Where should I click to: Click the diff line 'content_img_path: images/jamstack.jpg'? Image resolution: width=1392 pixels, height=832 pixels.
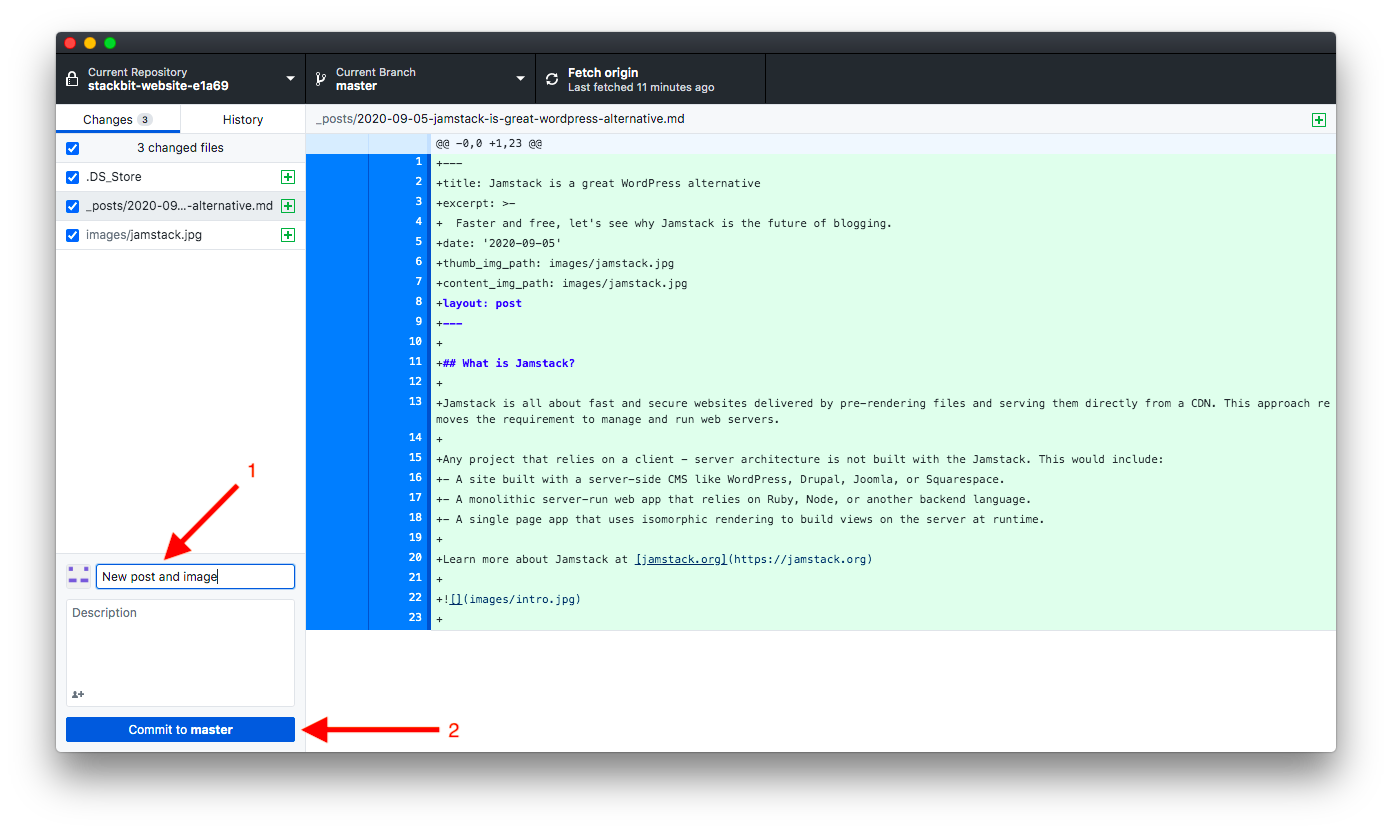(562, 283)
